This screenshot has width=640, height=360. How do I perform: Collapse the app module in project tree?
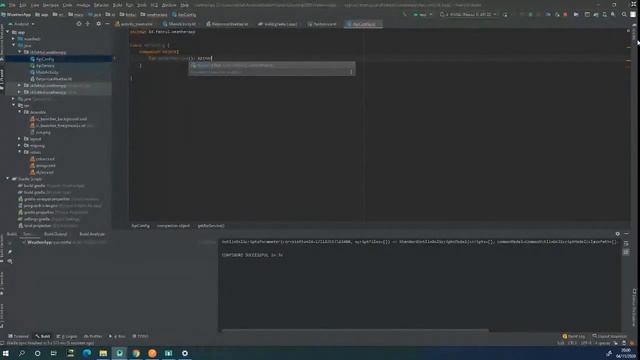click(x=8, y=32)
